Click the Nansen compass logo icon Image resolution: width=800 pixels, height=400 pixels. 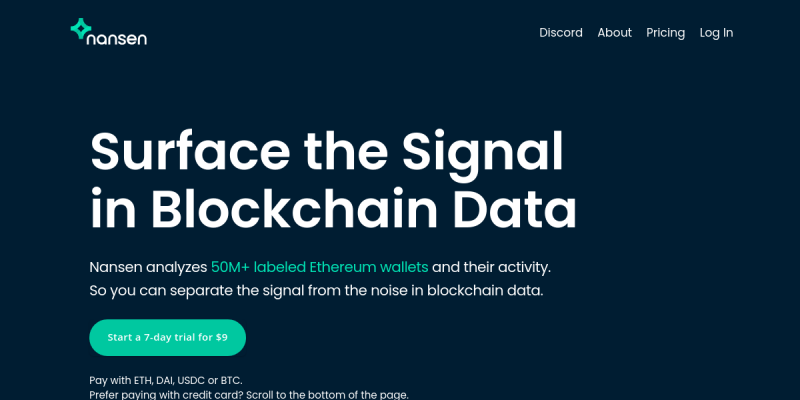coord(81,29)
